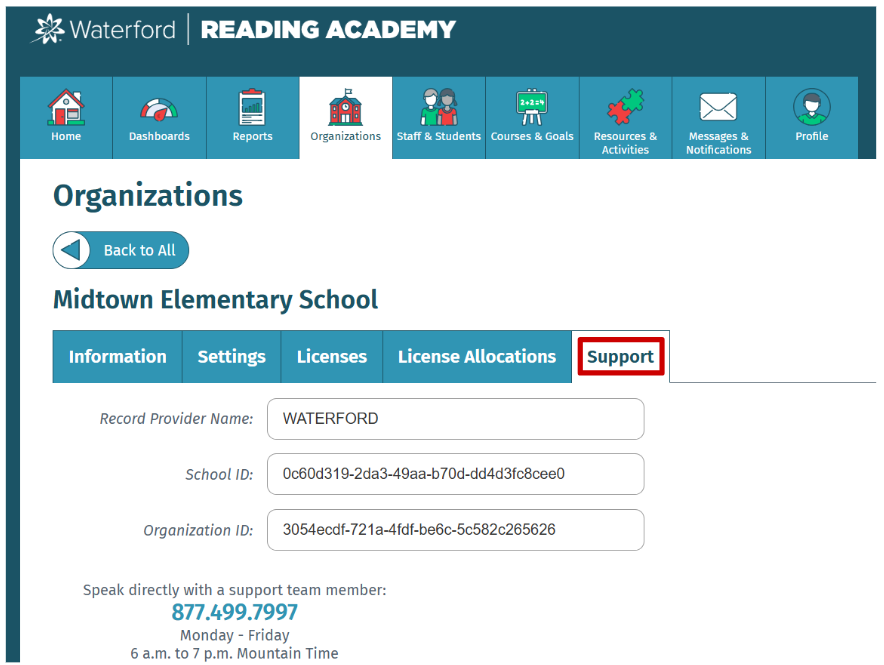Click '6 a.m. to 7 p.m. Mountain Time'
This screenshot has width=884, height=665.
pyautogui.click(x=235, y=653)
